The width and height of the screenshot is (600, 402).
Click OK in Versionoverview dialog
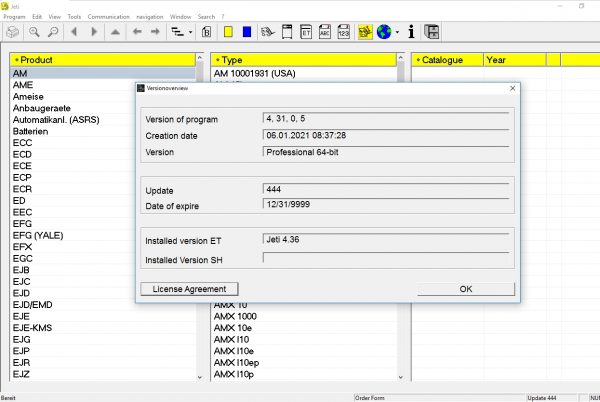[466, 289]
